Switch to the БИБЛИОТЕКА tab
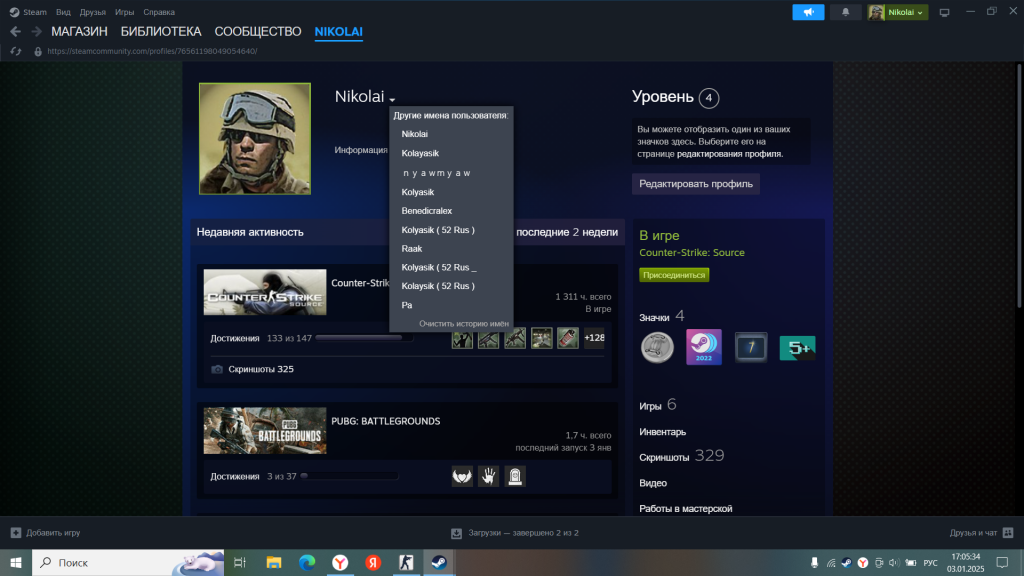 tap(161, 32)
